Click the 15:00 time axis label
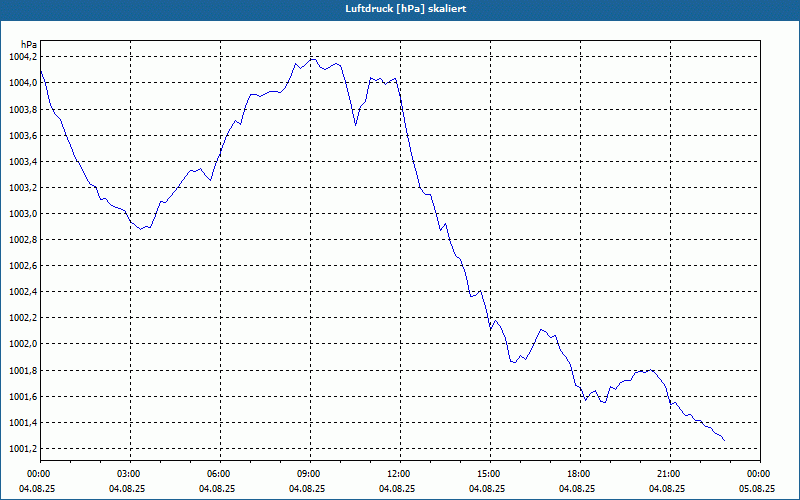 tap(490, 474)
